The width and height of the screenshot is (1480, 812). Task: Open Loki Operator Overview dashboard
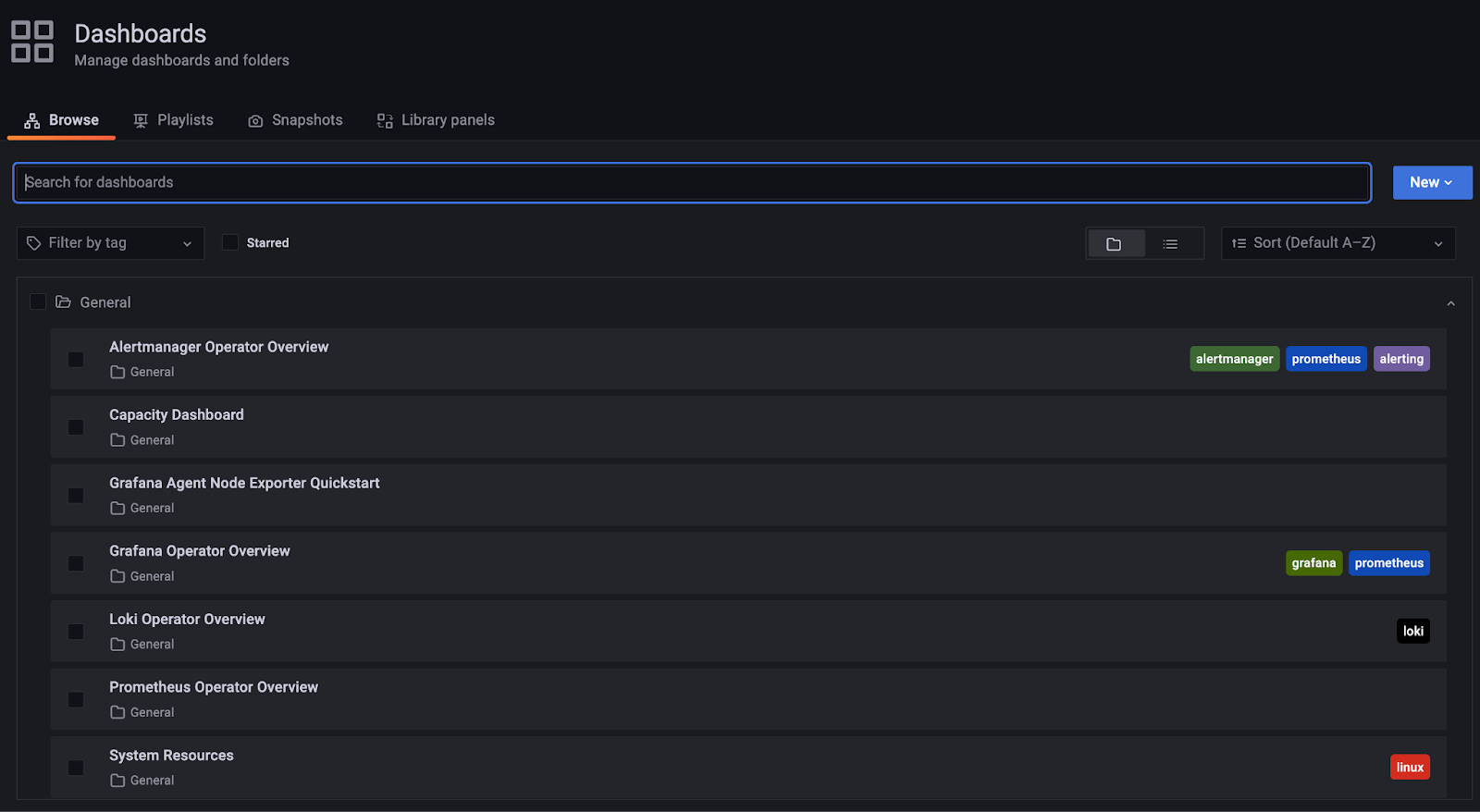[x=187, y=620]
